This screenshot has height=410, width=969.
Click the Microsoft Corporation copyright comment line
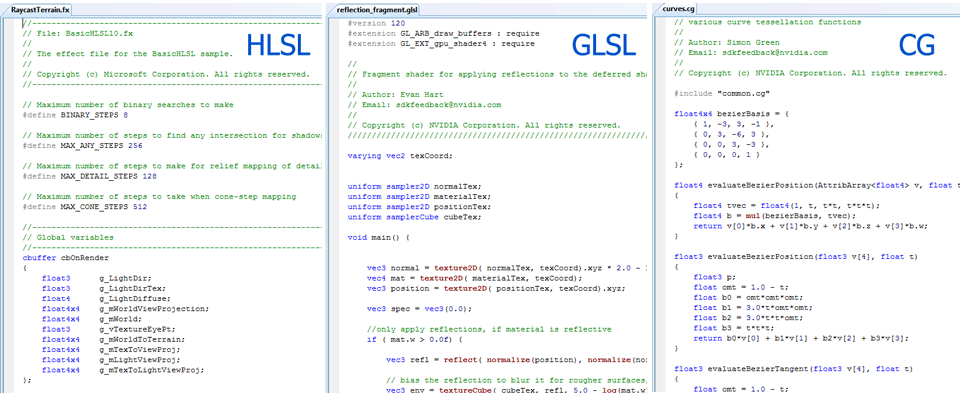pyautogui.click(x=166, y=74)
